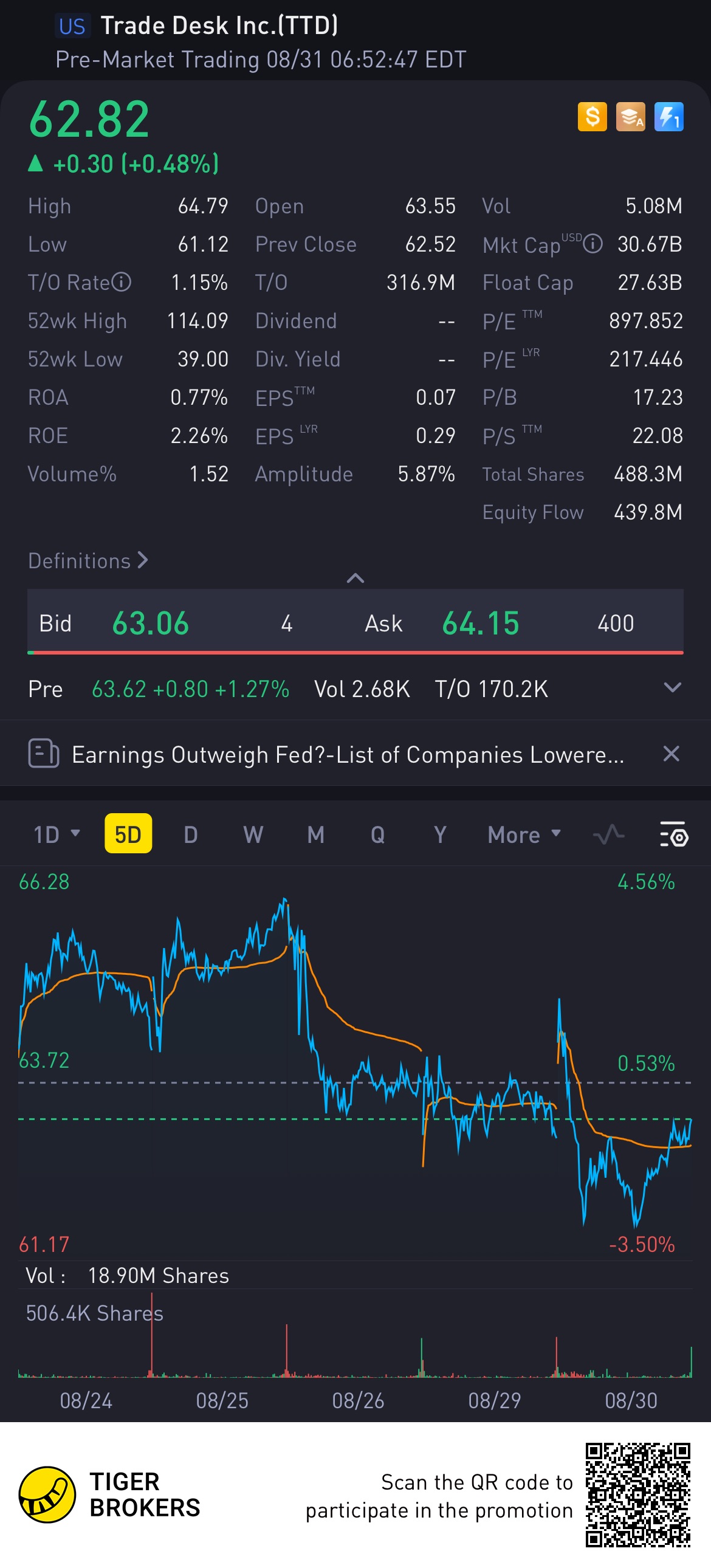Switch to the W weekly chart tab
This screenshot has width=711, height=1568.
tap(253, 834)
